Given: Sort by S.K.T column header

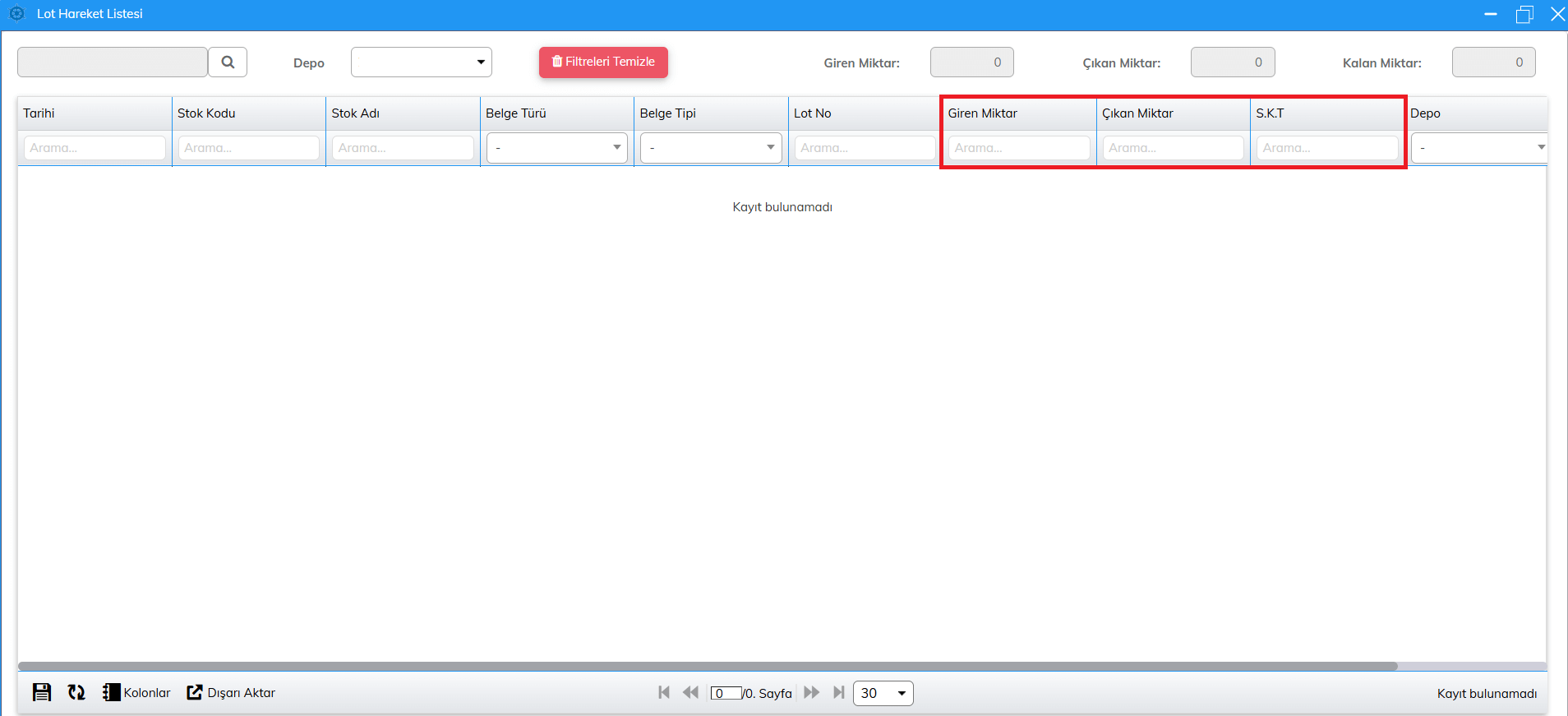Looking at the screenshot, I should (x=1327, y=113).
